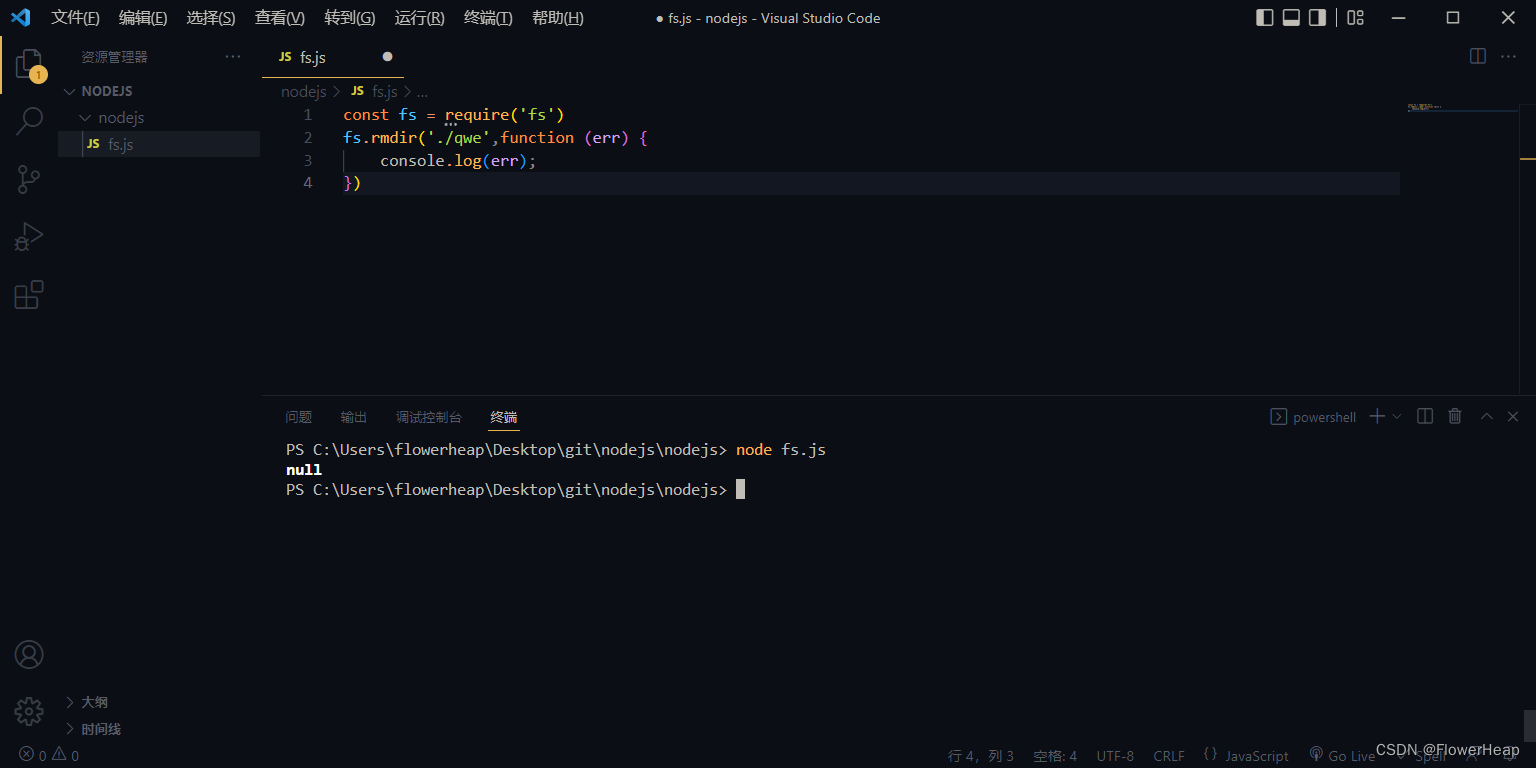Open editor More Actions ellipsis
This screenshot has height=768, width=1536.
click(x=1509, y=57)
